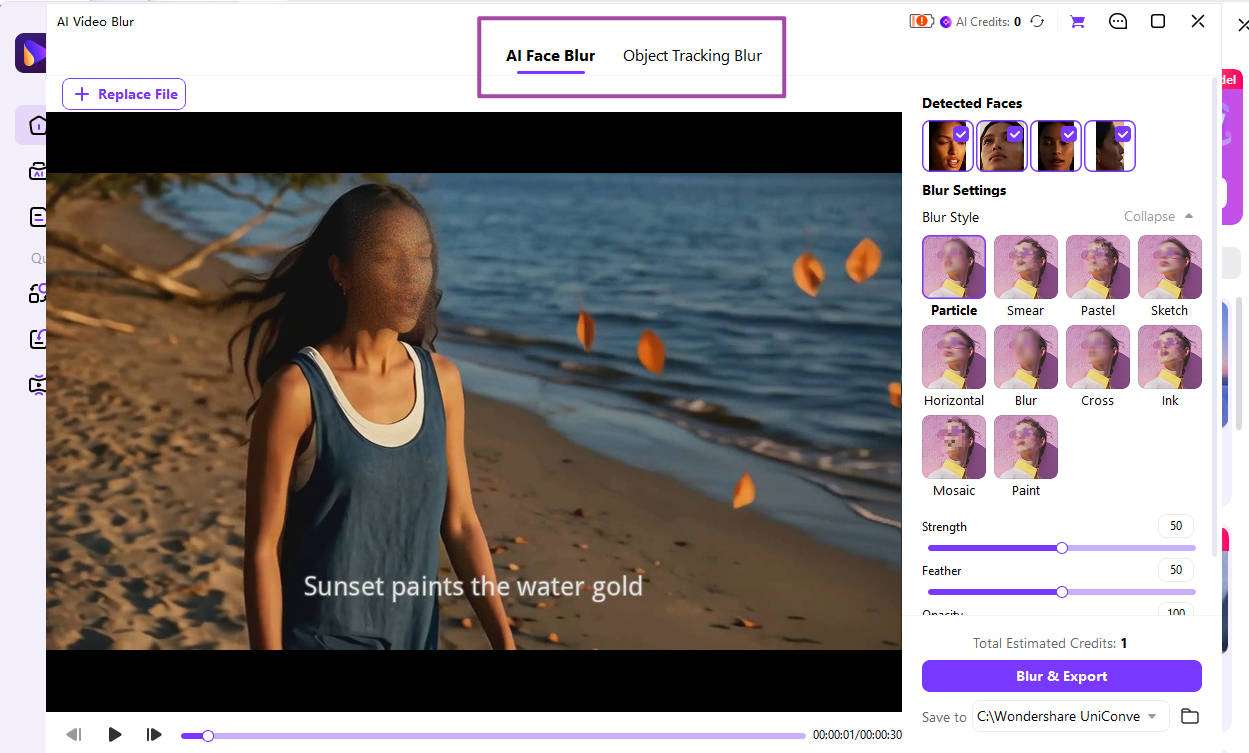The image size is (1249, 753).
Task: Click the orange battery warning icon
Action: pyautogui.click(x=921, y=21)
